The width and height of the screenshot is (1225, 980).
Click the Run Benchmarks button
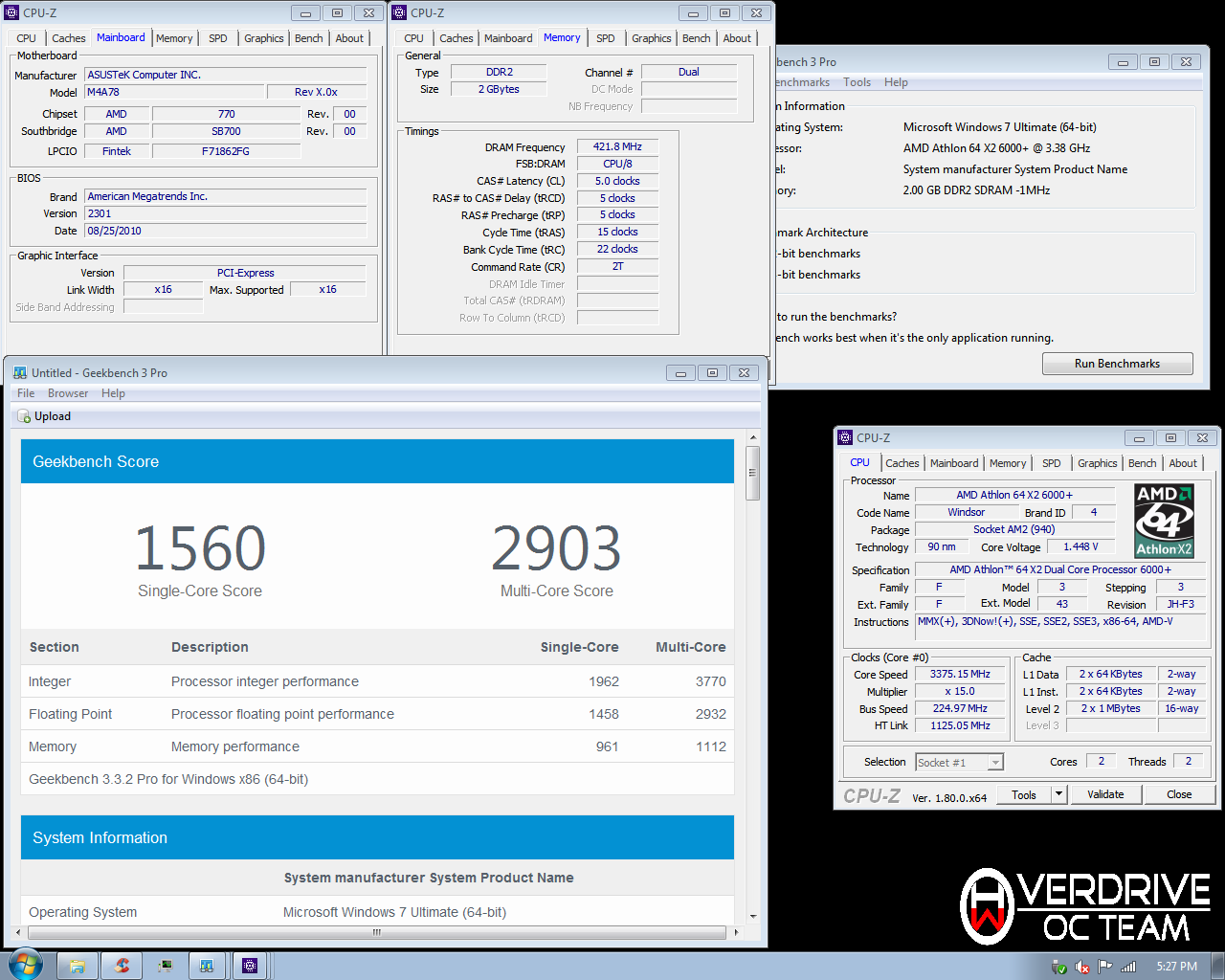tap(1117, 364)
